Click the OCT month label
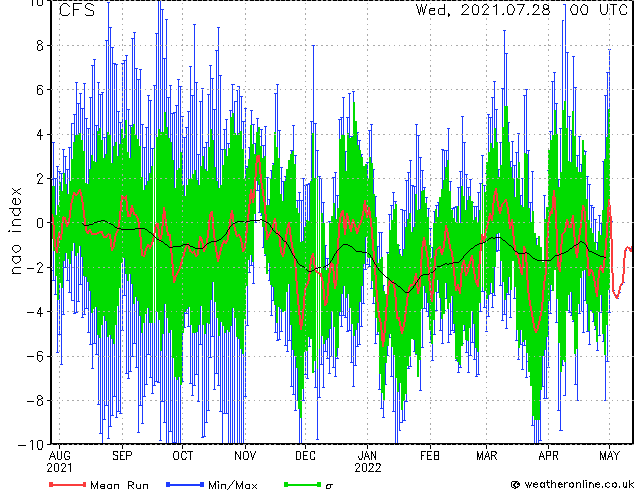 [x=183, y=456]
